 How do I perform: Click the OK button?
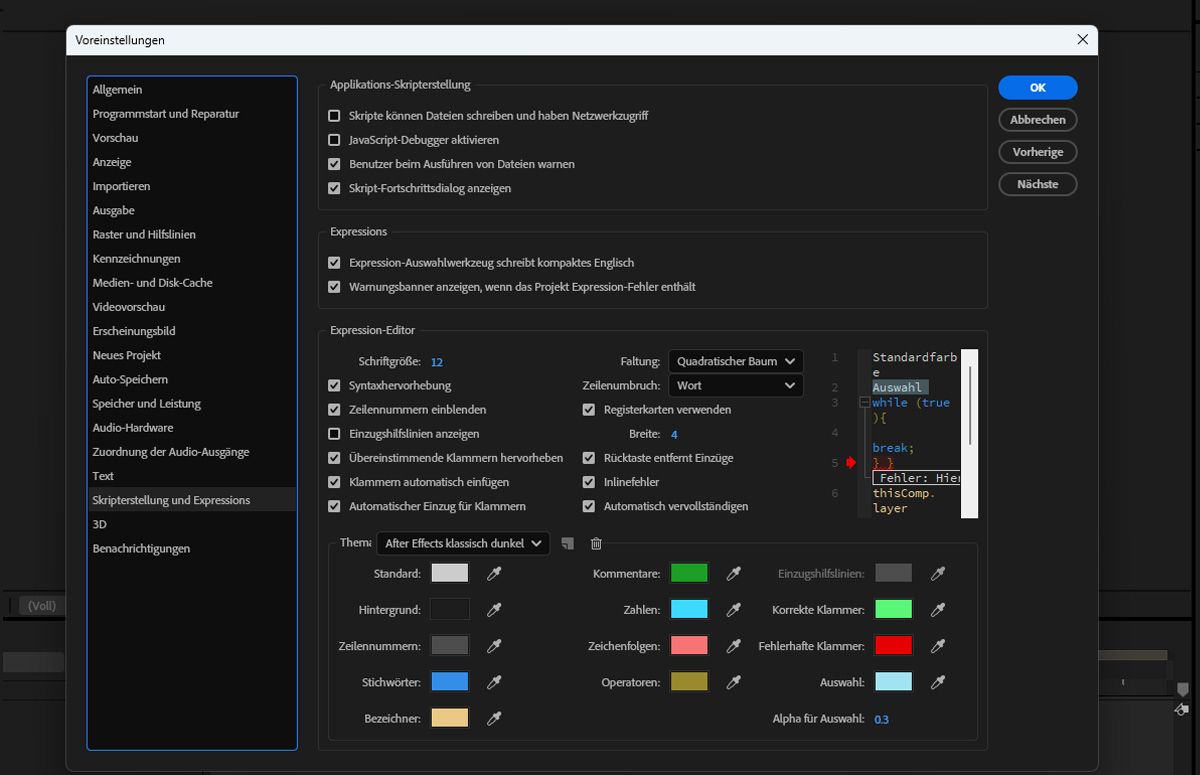1037,88
